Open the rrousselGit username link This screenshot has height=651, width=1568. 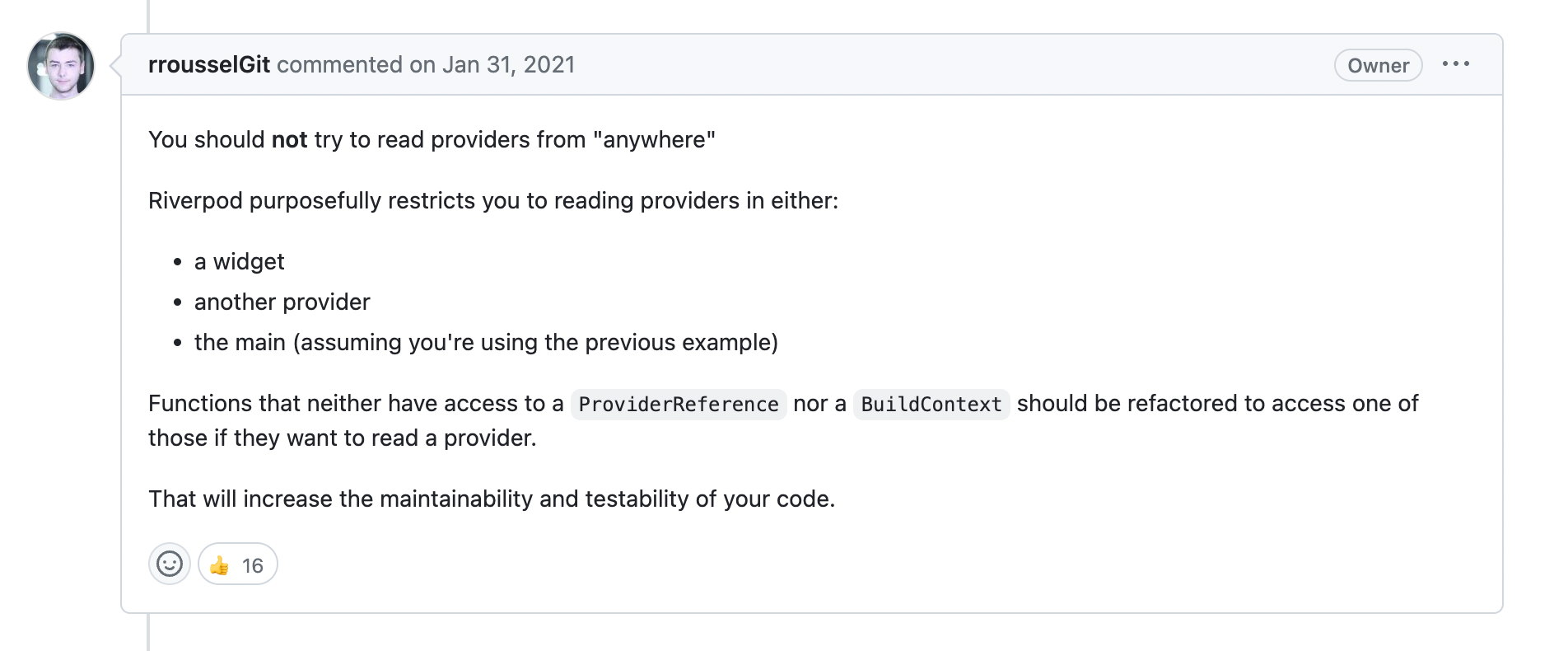pyautogui.click(x=209, y=64)
